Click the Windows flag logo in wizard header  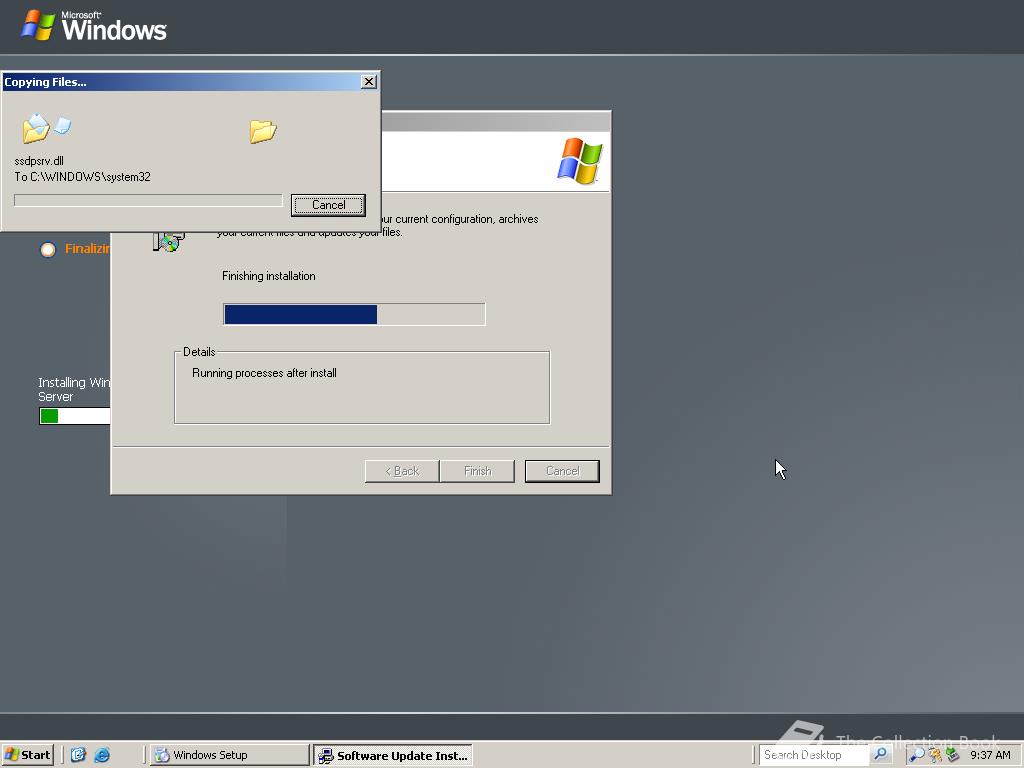coord(579,161)
